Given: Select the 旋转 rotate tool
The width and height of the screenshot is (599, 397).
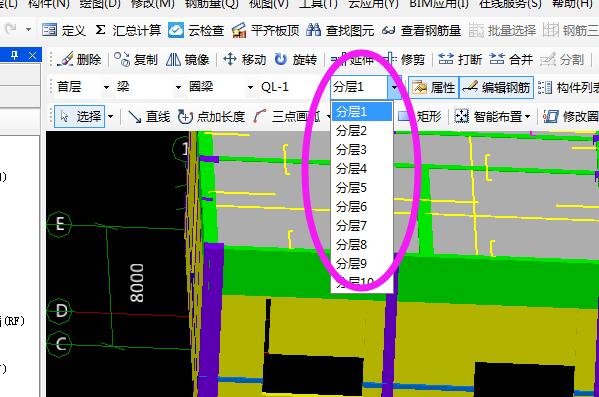Looking at the screenshot, I should 296,60.
